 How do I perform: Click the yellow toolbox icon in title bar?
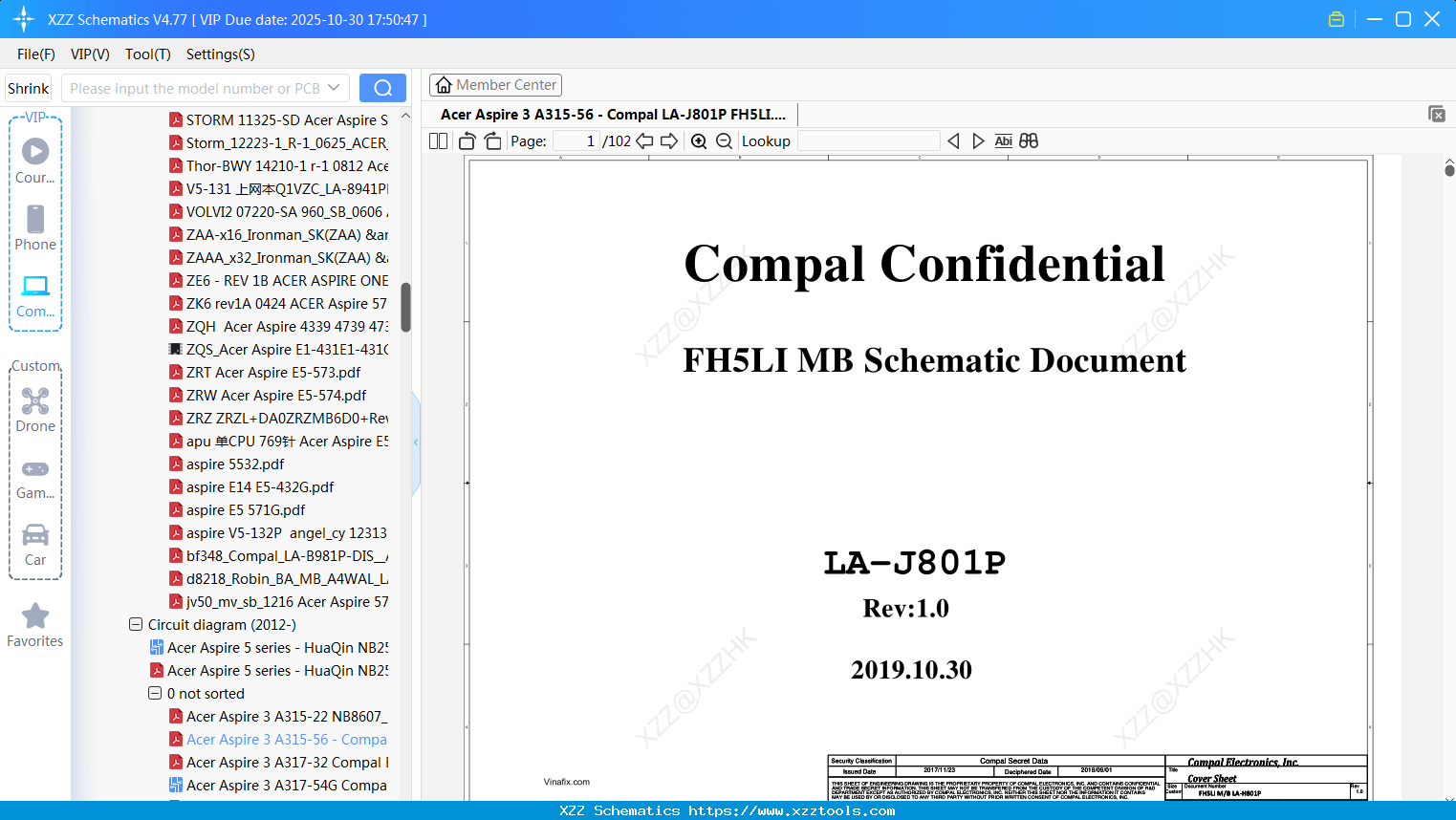click(x=1336, y=19)
